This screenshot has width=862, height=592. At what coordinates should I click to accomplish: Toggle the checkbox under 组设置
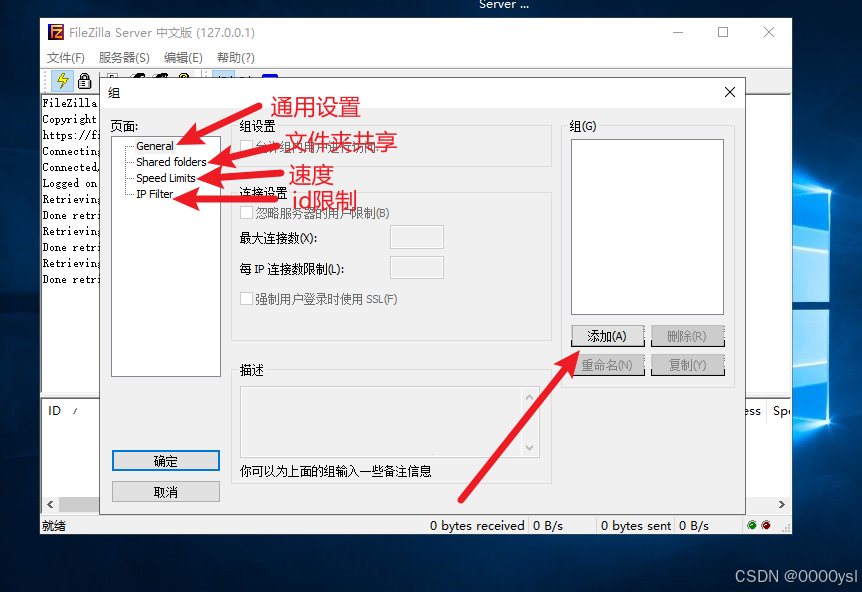point(246,146)
